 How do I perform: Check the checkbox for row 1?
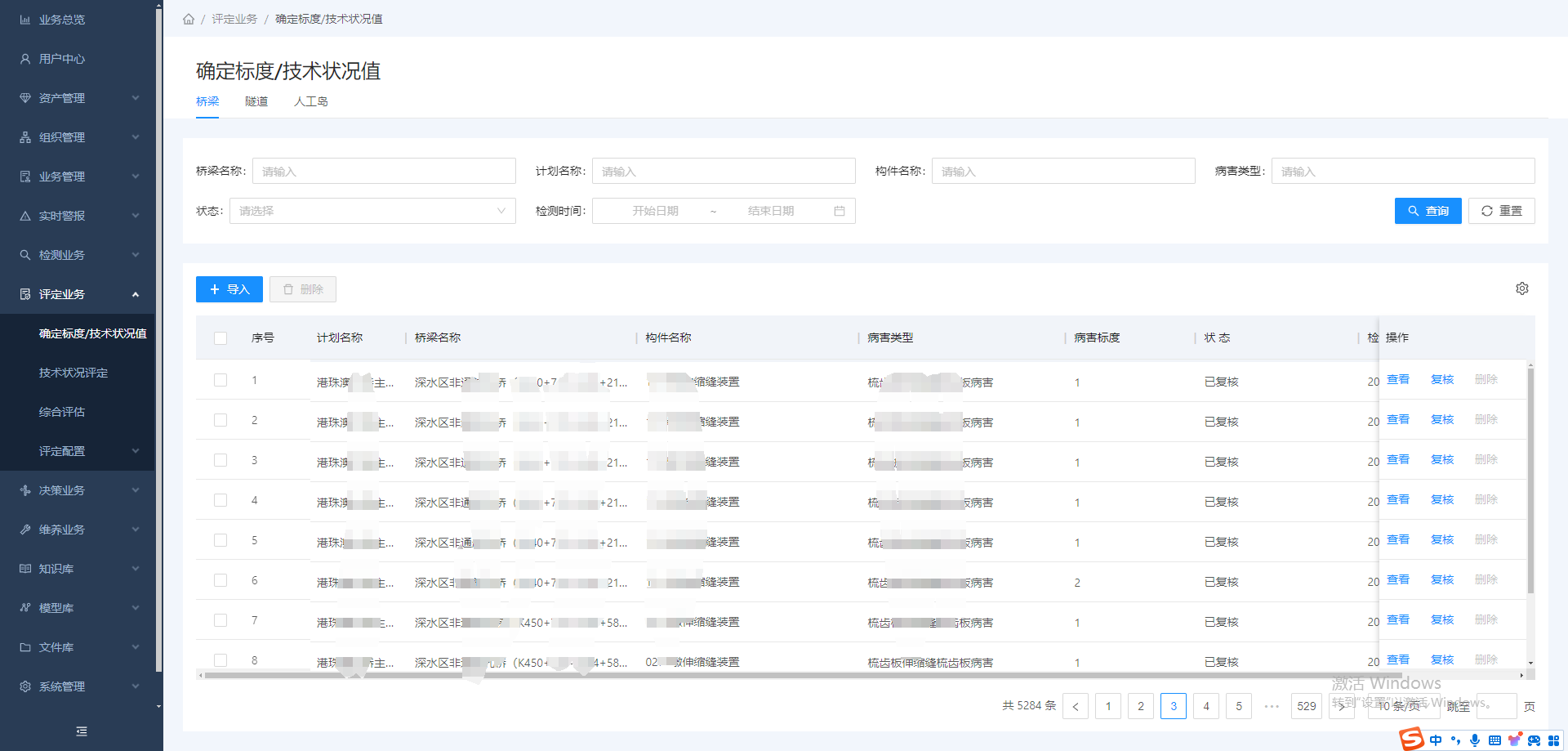coord(220,380)
